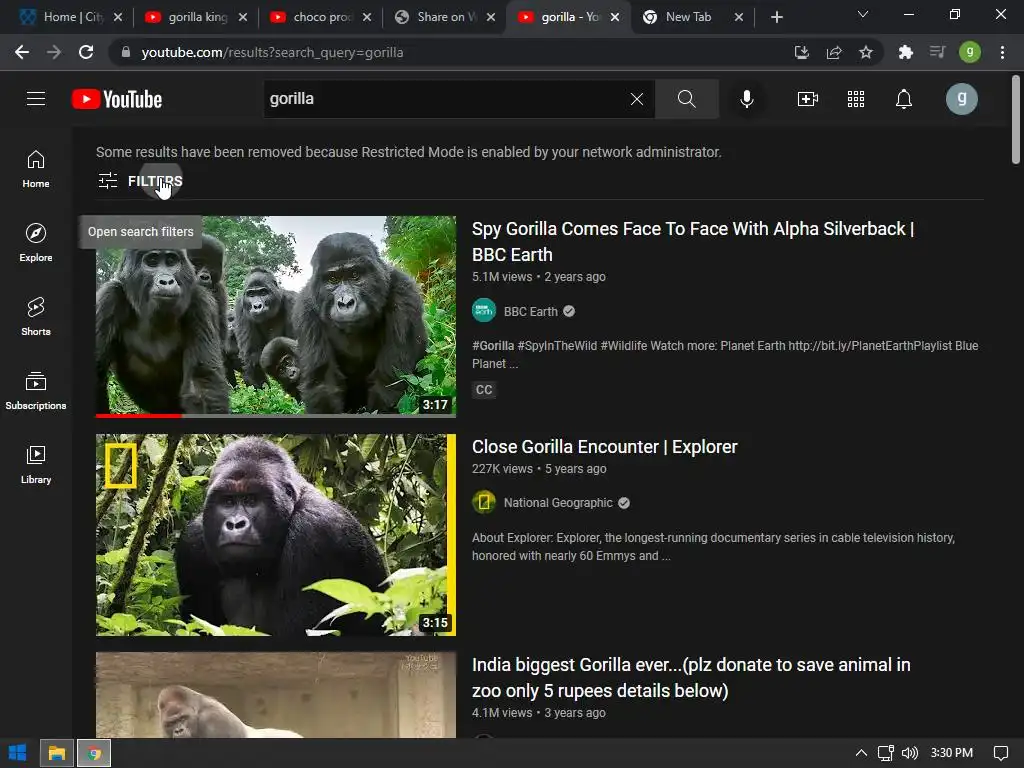This screenshot has height=768, width=1024.
Task: Visit BBC Earth channel name
Action: click(530, 312)
